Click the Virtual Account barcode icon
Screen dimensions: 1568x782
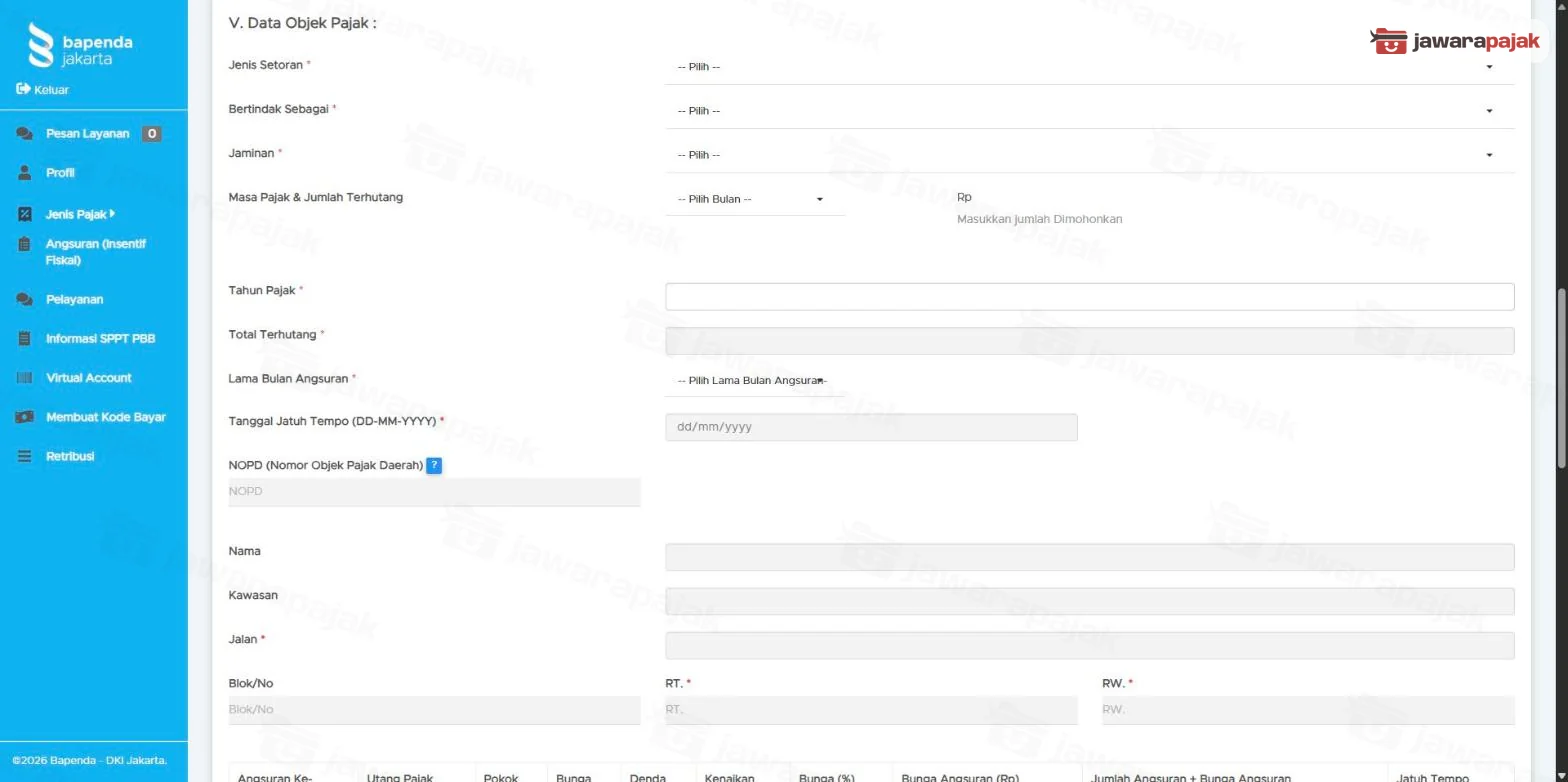point(25,378)
